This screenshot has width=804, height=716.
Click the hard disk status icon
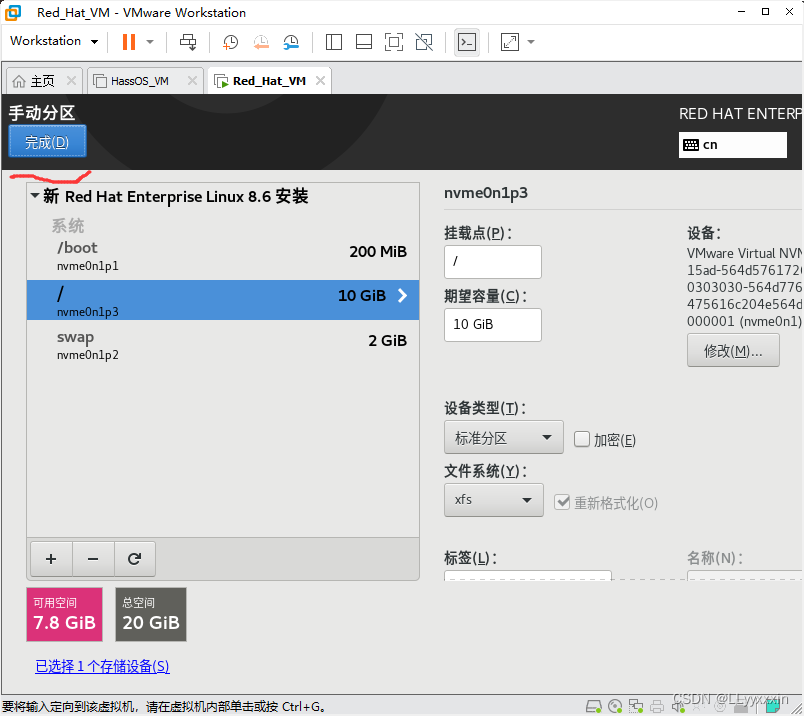point(594,707)
